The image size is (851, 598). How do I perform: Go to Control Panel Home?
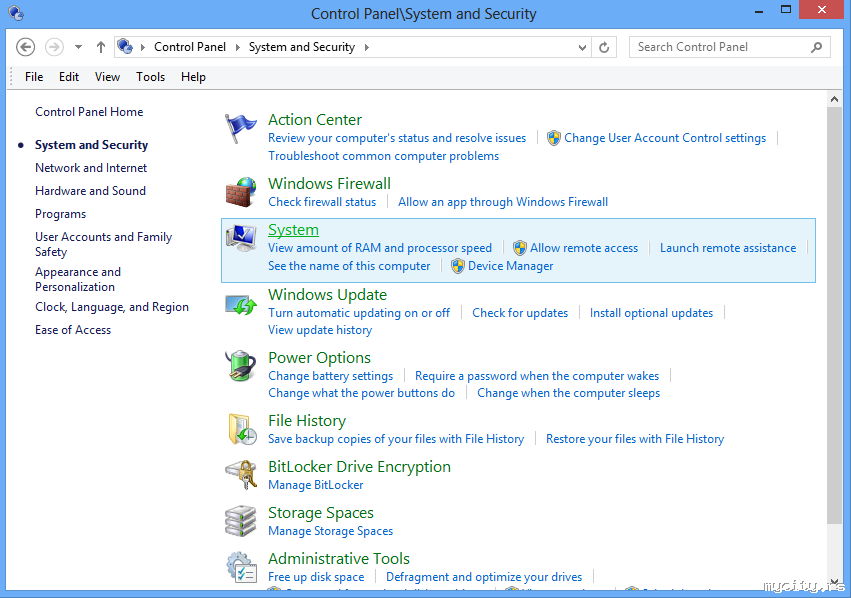89,112
